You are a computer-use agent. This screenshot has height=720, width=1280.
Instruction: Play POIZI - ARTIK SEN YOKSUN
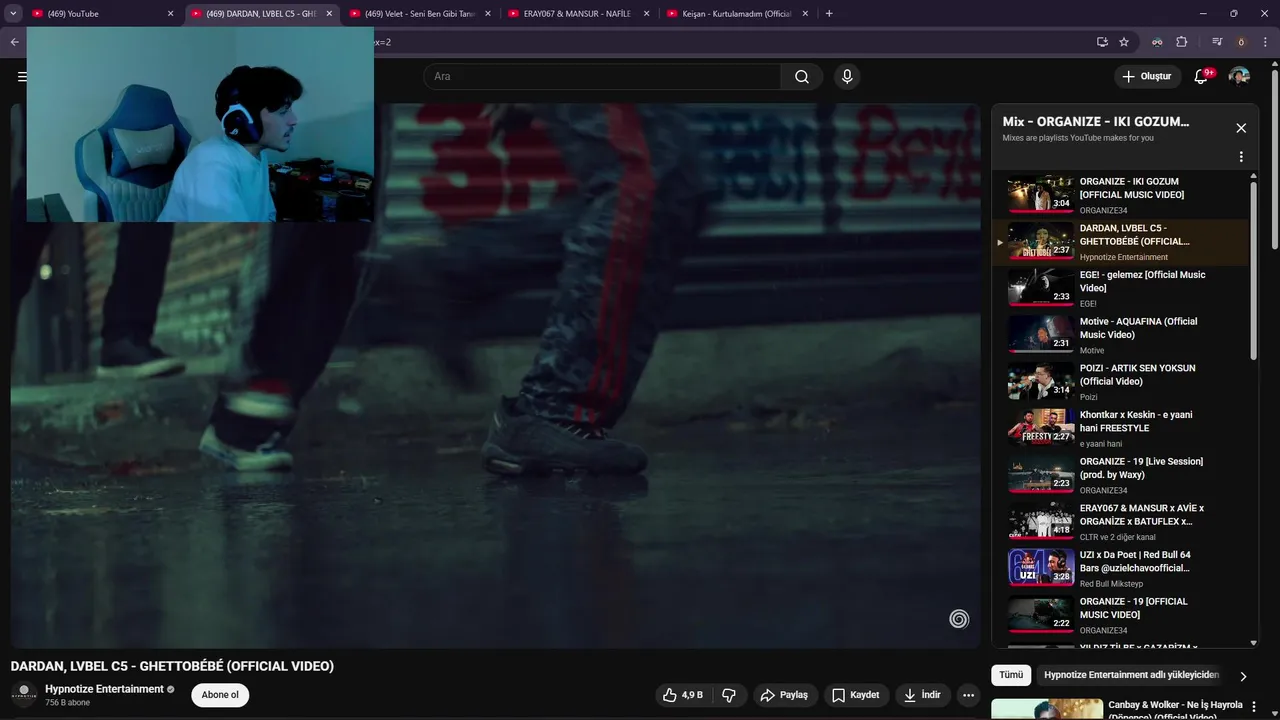pos(1120,382)
